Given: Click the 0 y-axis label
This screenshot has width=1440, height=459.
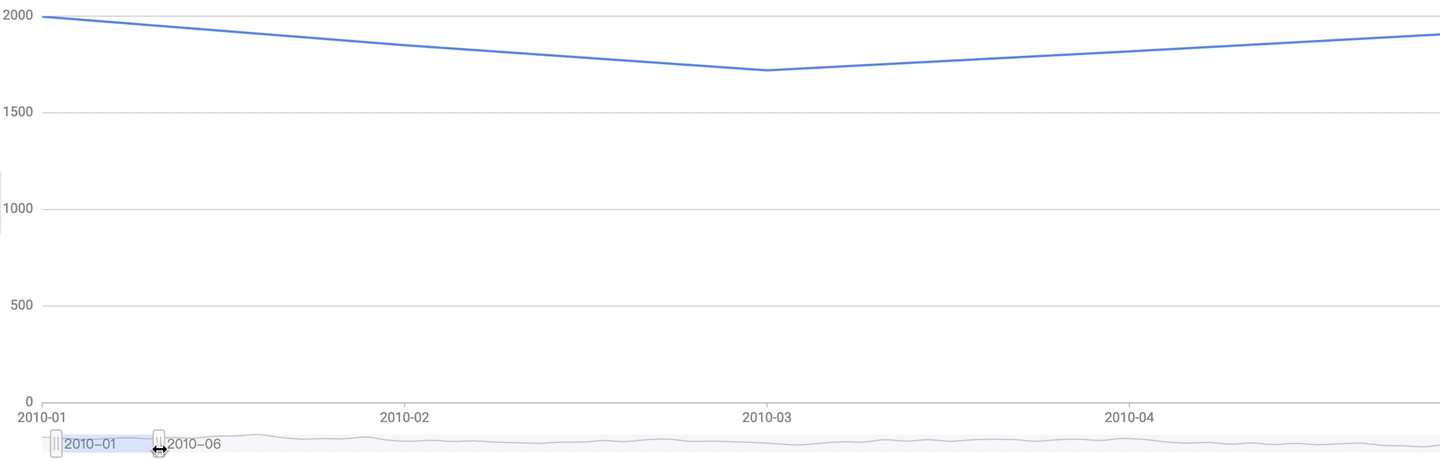Looking at the screenshot, I should coord(29,402).
